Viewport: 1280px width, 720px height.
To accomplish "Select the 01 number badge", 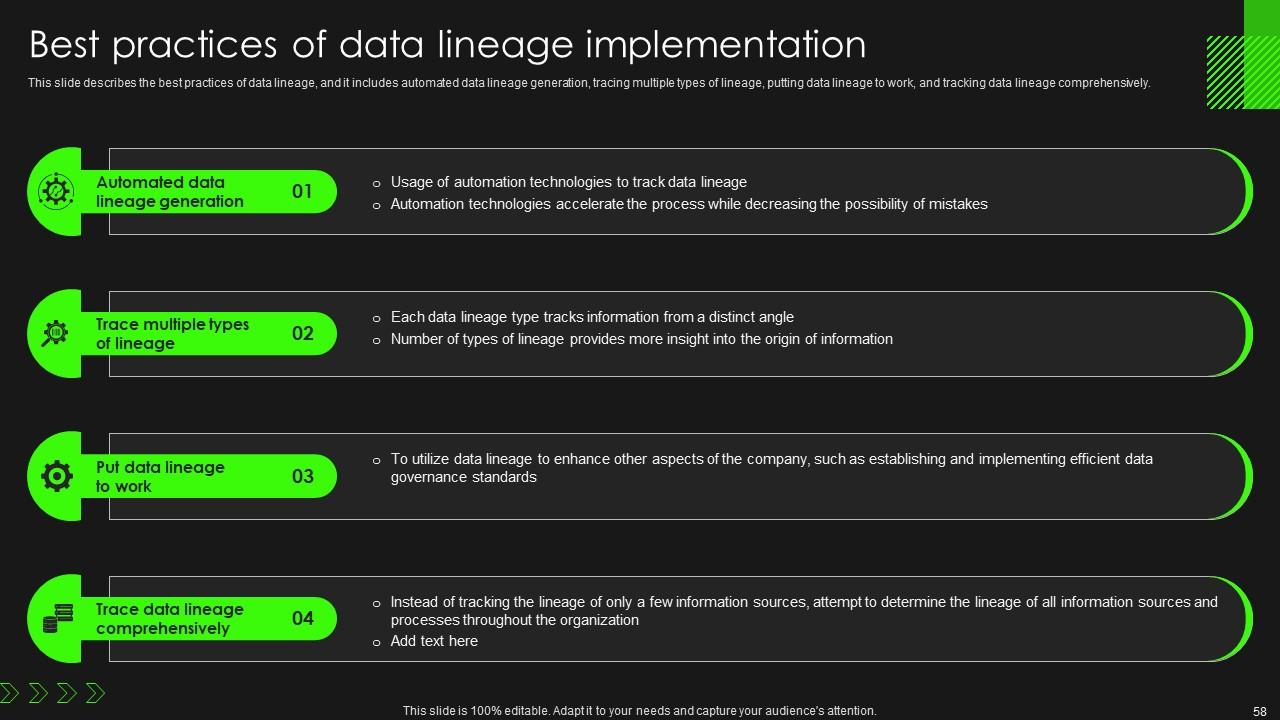I will pos(302,191).
